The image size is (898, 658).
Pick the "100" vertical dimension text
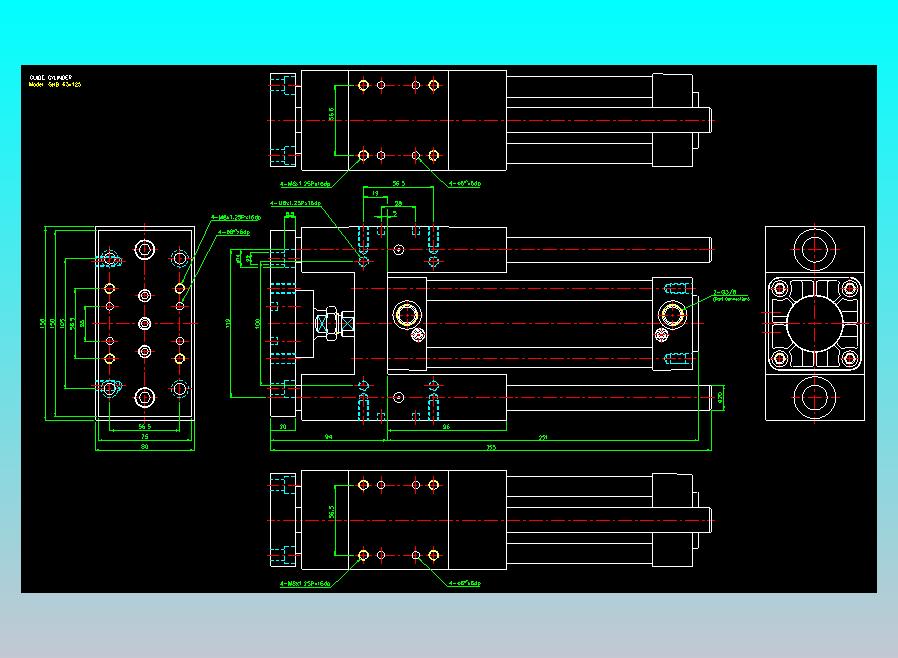pyautogui.click(x=257, y=324)
